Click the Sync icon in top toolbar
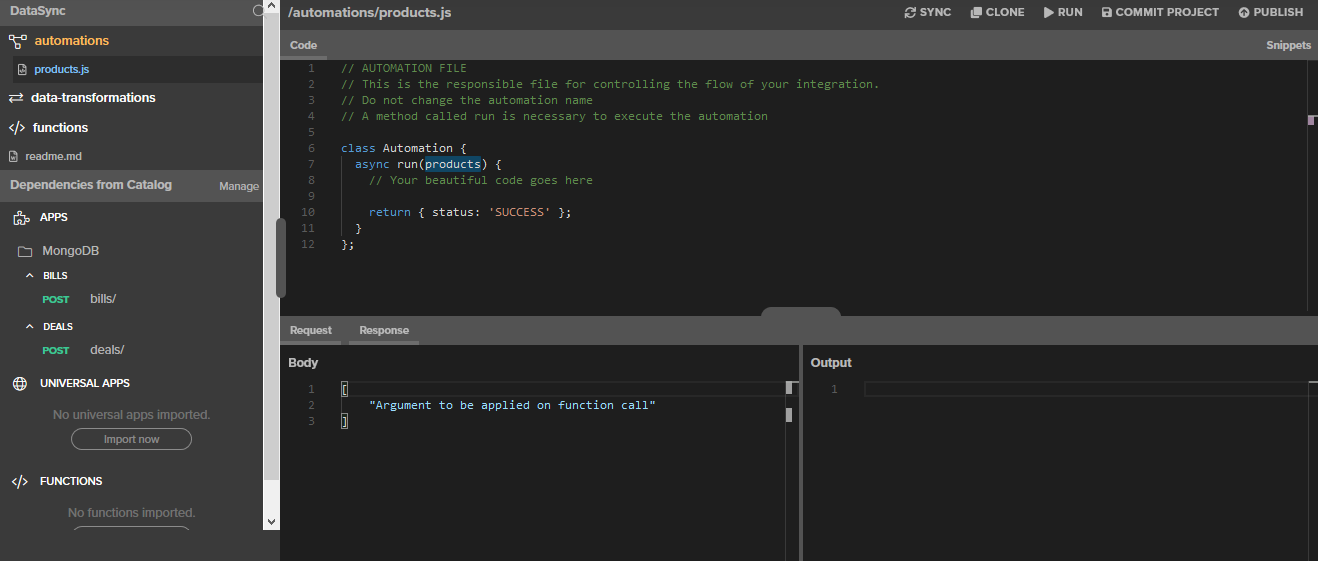The width and height of the screenshot is (1318, 561). click(910, 13)
